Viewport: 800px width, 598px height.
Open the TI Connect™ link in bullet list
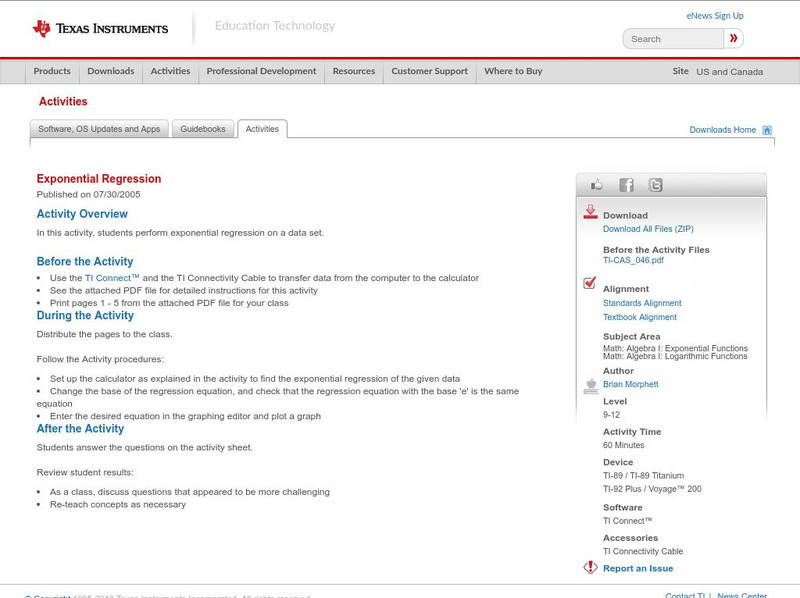tap(112, 278)
